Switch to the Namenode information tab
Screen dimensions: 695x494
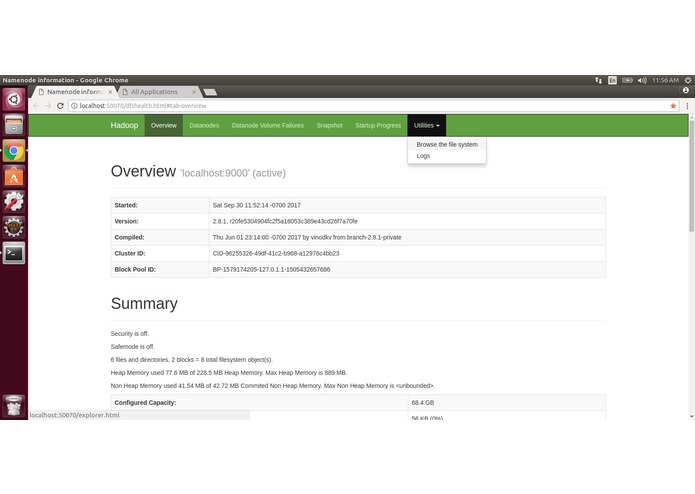(x=73, y=92)
